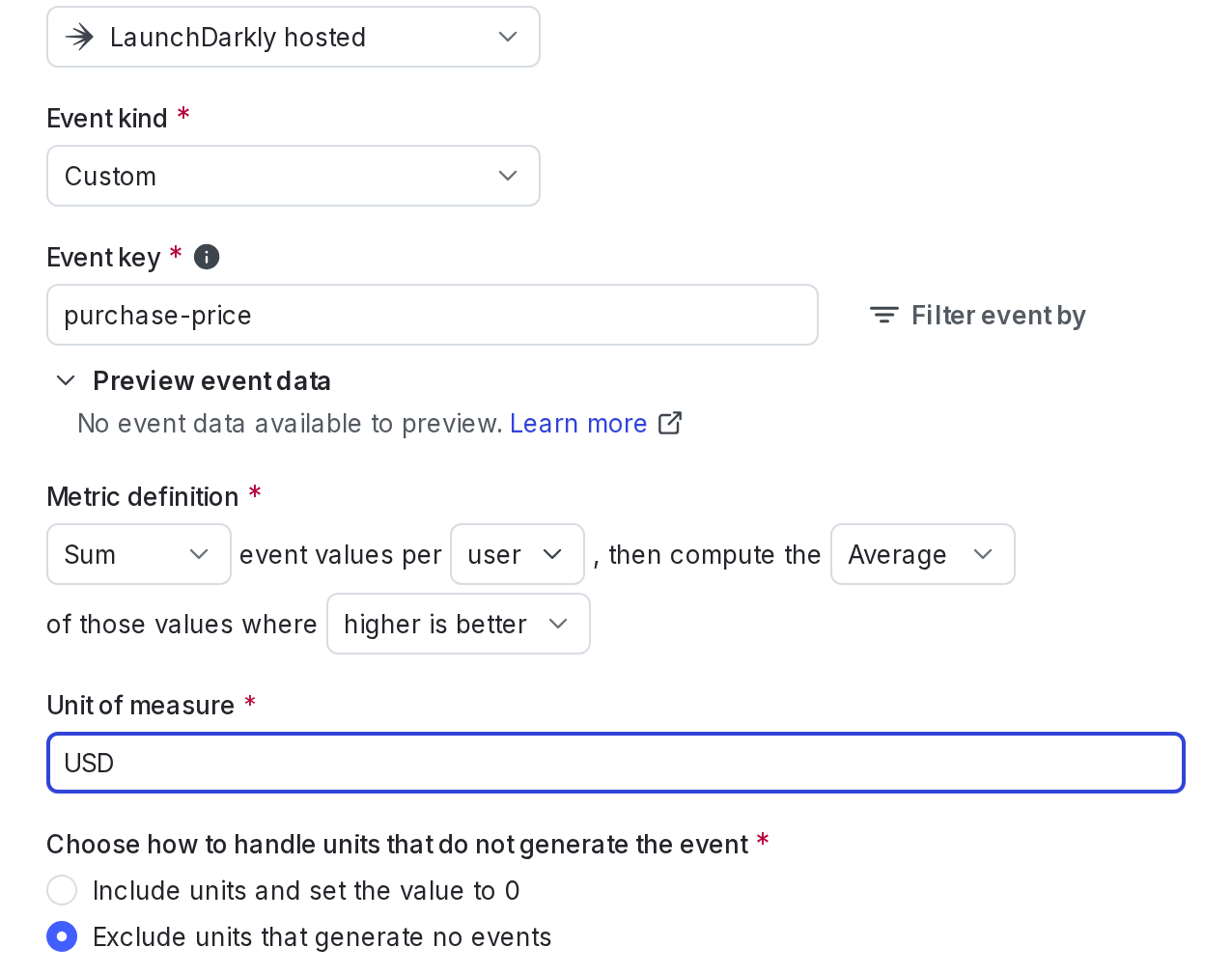Viewport: 1232px width, 975px height.
Task: Open the Average computation dropdown
Action: [923, 554]
